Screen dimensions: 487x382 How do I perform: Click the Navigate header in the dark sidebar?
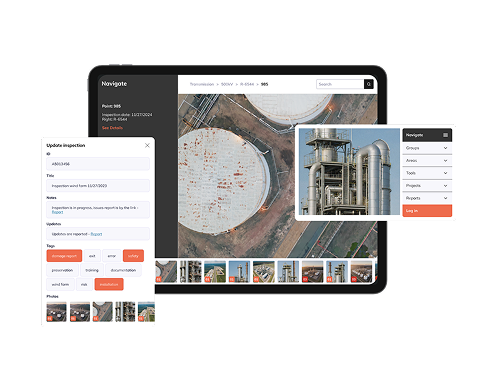point(114,84)
